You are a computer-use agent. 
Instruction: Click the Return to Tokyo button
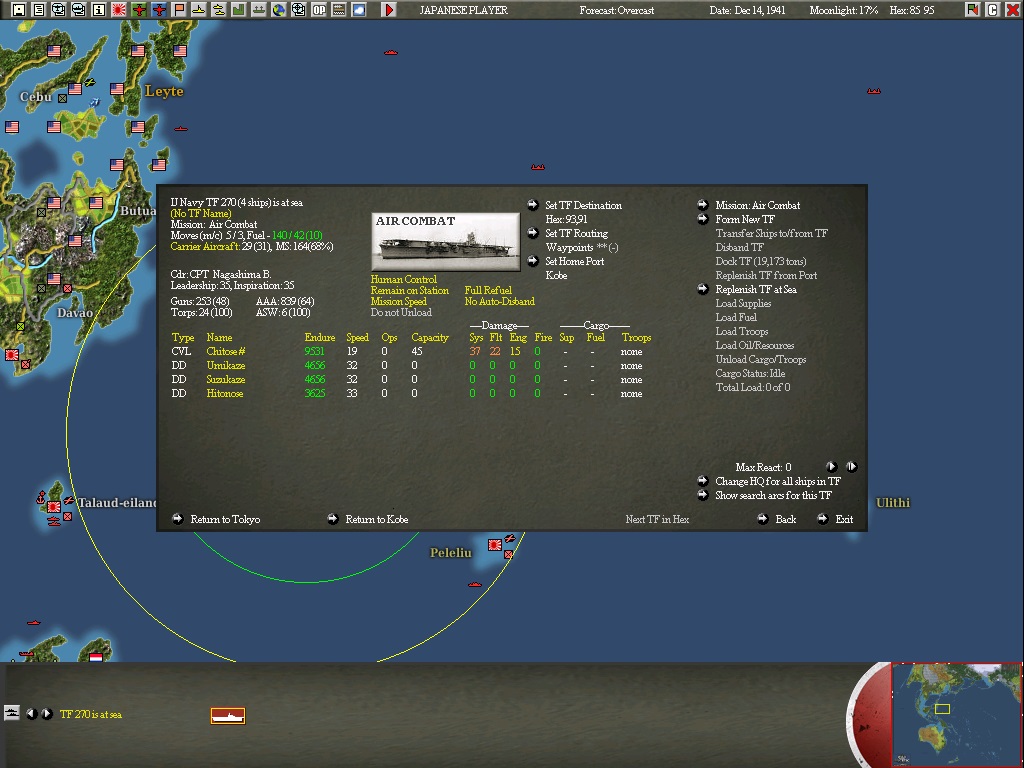[225, 520]
